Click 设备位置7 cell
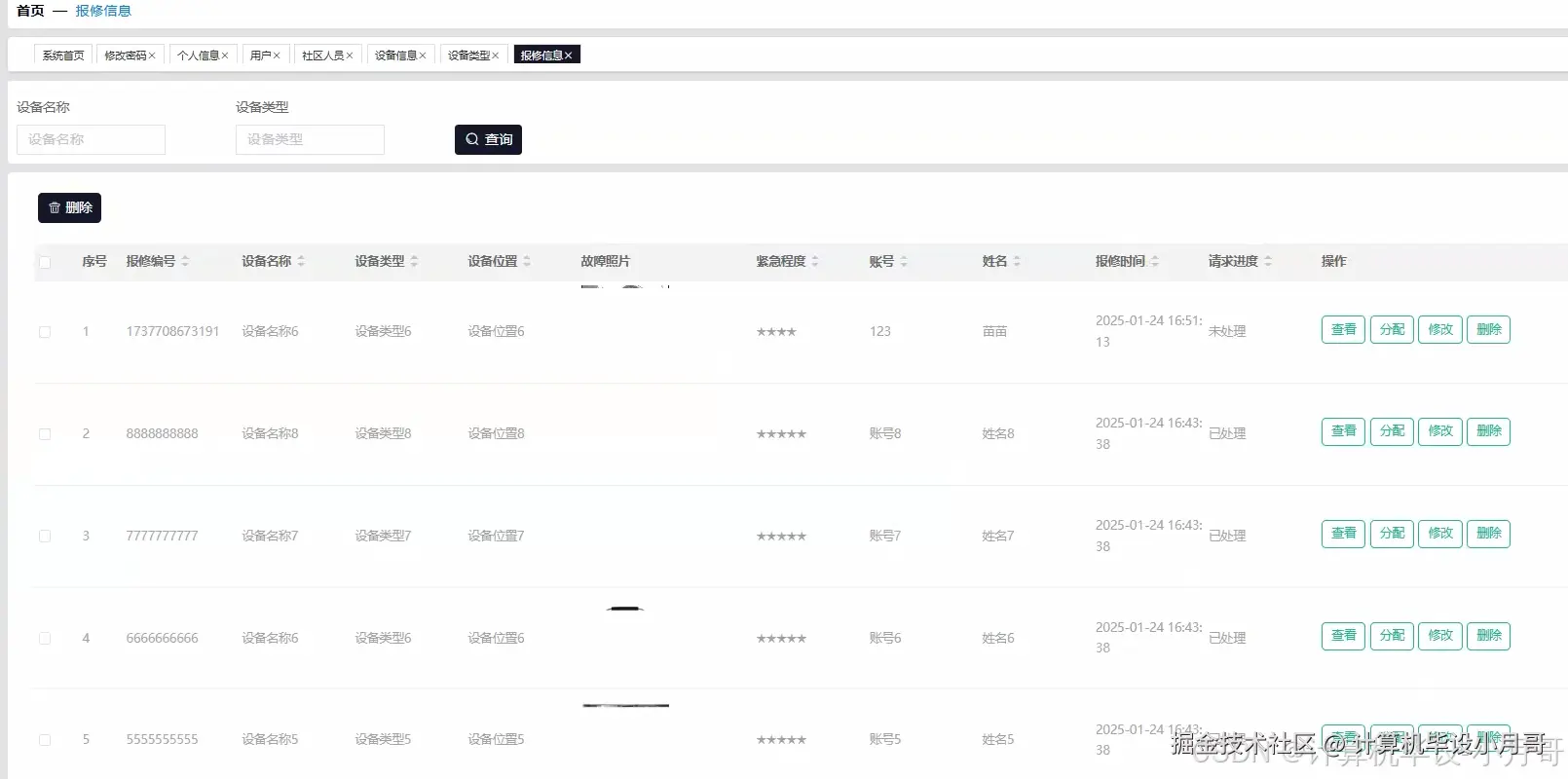 point(496,536)
